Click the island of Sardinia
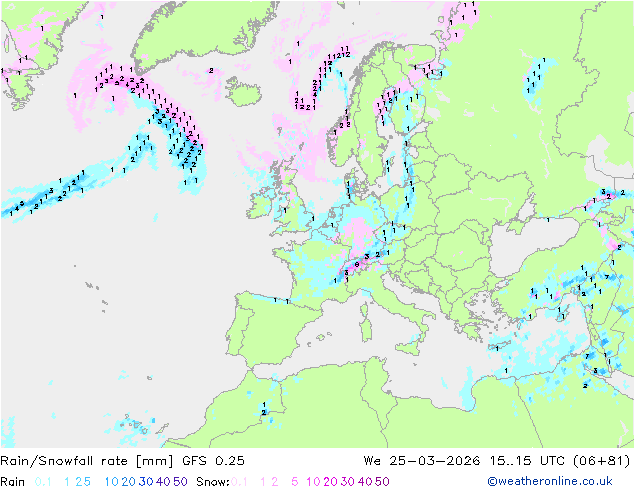 tap(366, 329)
